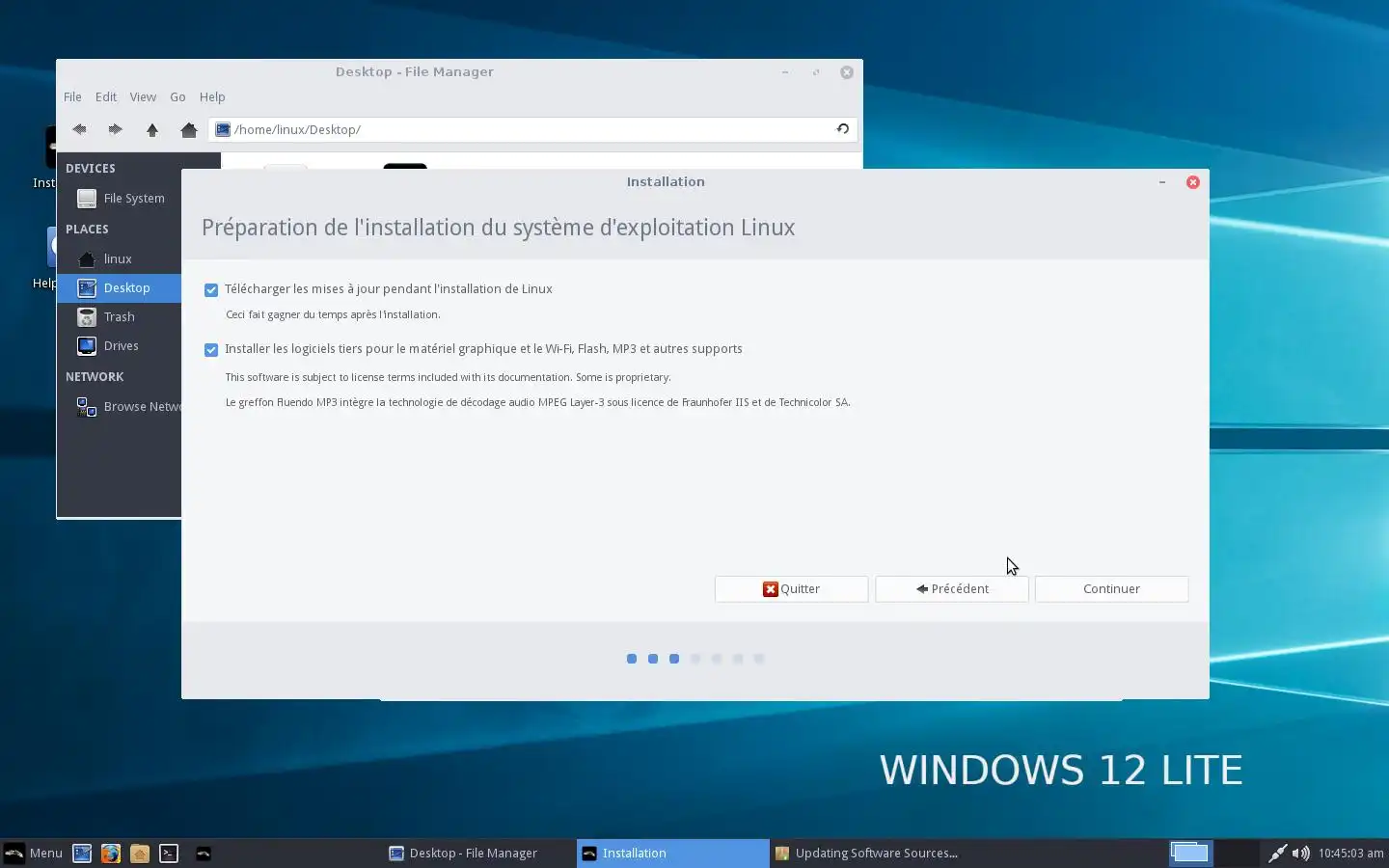The width and height of the screenshot is (1389, 868).
Task: Go up to the parent folder in File Manager
Action: point(151,129)
